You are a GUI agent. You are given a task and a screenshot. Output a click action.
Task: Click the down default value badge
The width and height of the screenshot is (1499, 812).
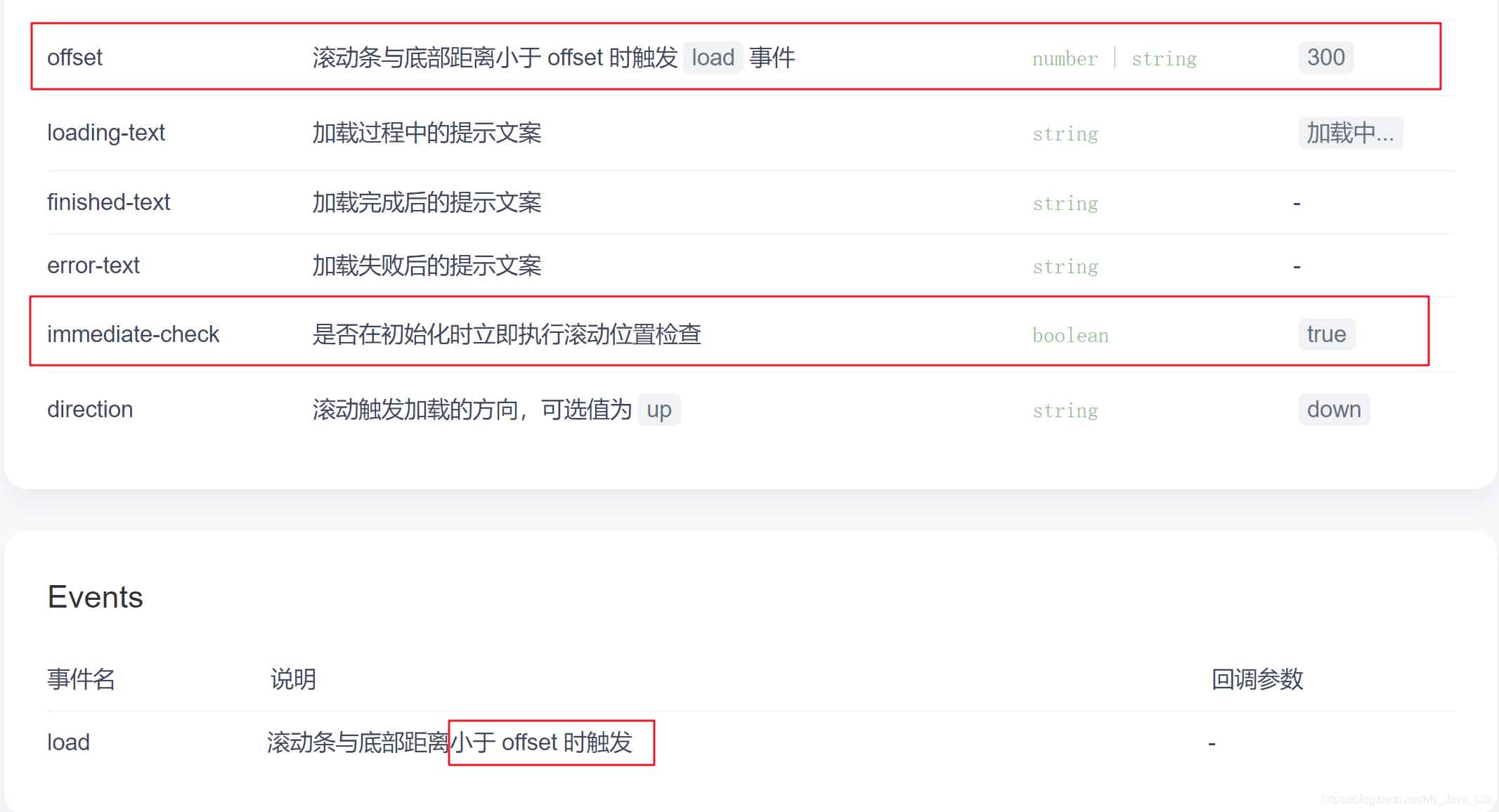pyautogui.click(x=1334, y=409)
